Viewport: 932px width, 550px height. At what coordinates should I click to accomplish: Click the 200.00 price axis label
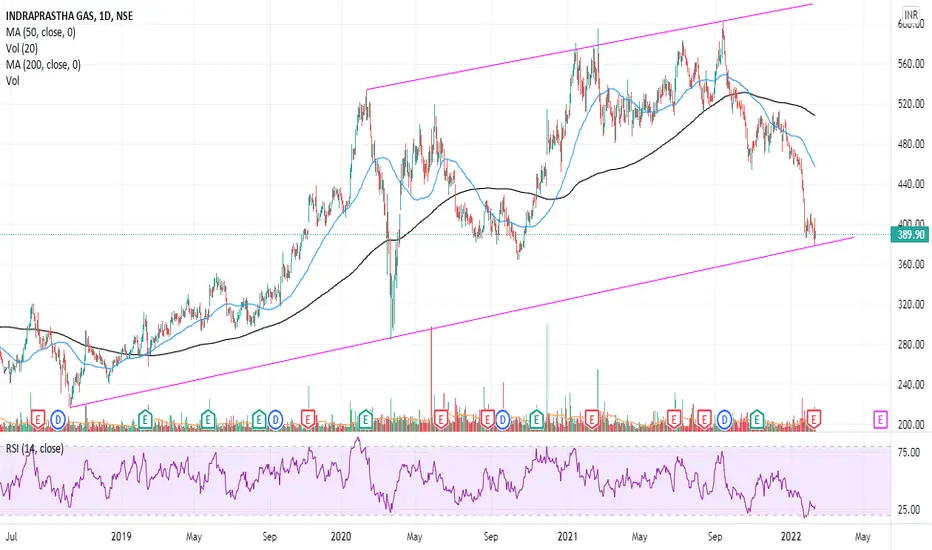coord(911,425)
